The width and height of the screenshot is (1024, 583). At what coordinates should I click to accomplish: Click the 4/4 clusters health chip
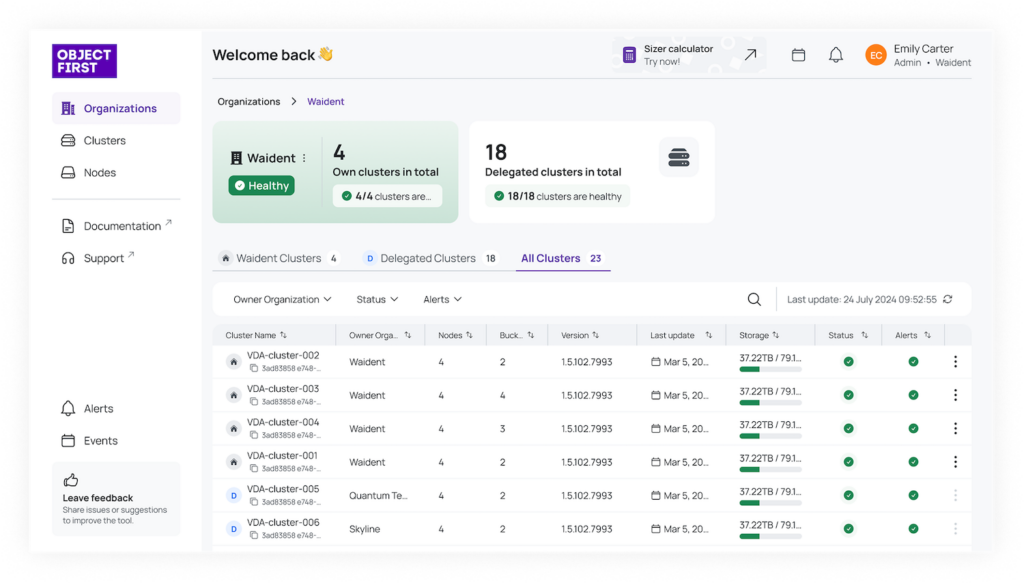click(x=387, y=196)
